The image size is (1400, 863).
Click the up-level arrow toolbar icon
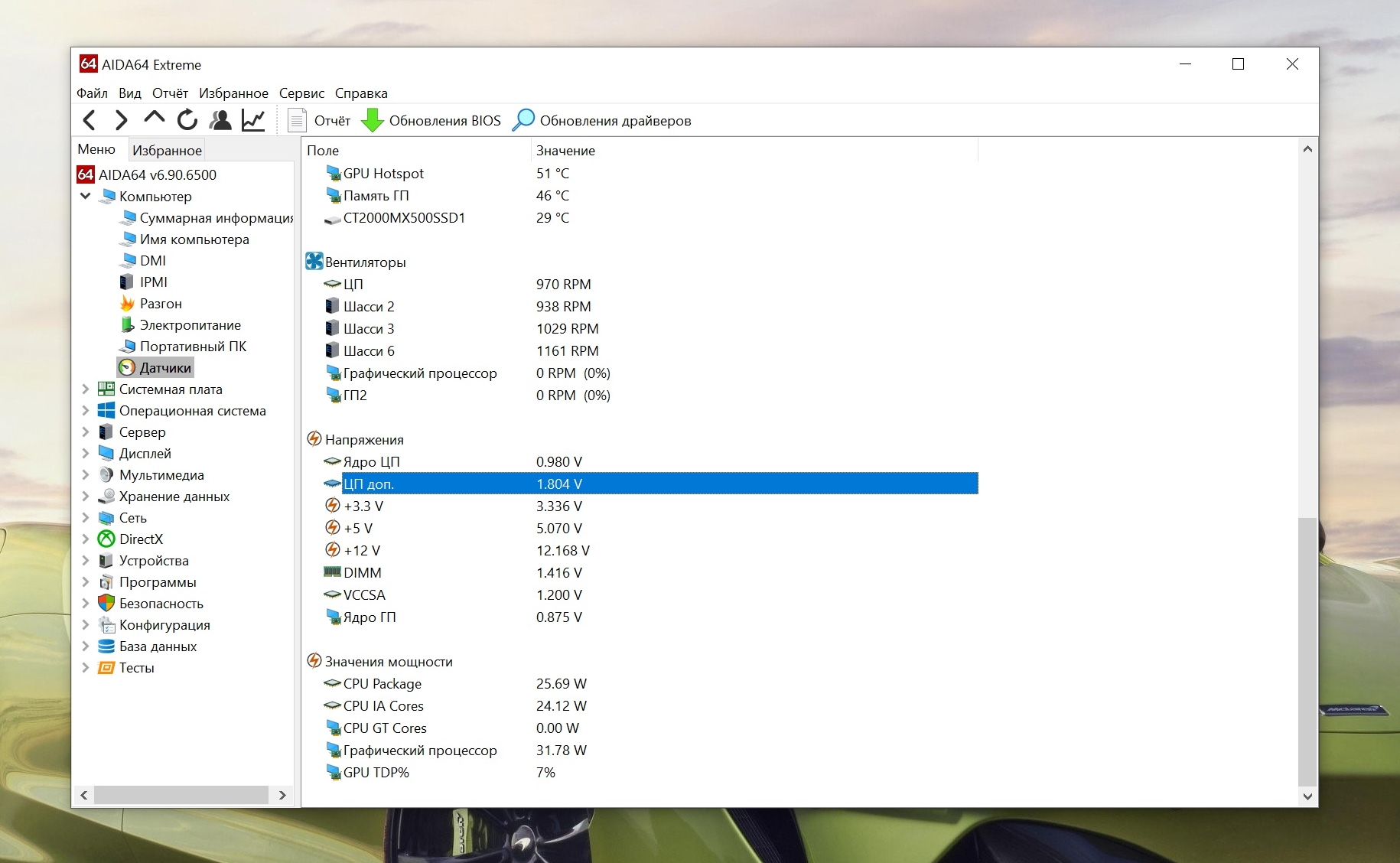tap(154, 118)
